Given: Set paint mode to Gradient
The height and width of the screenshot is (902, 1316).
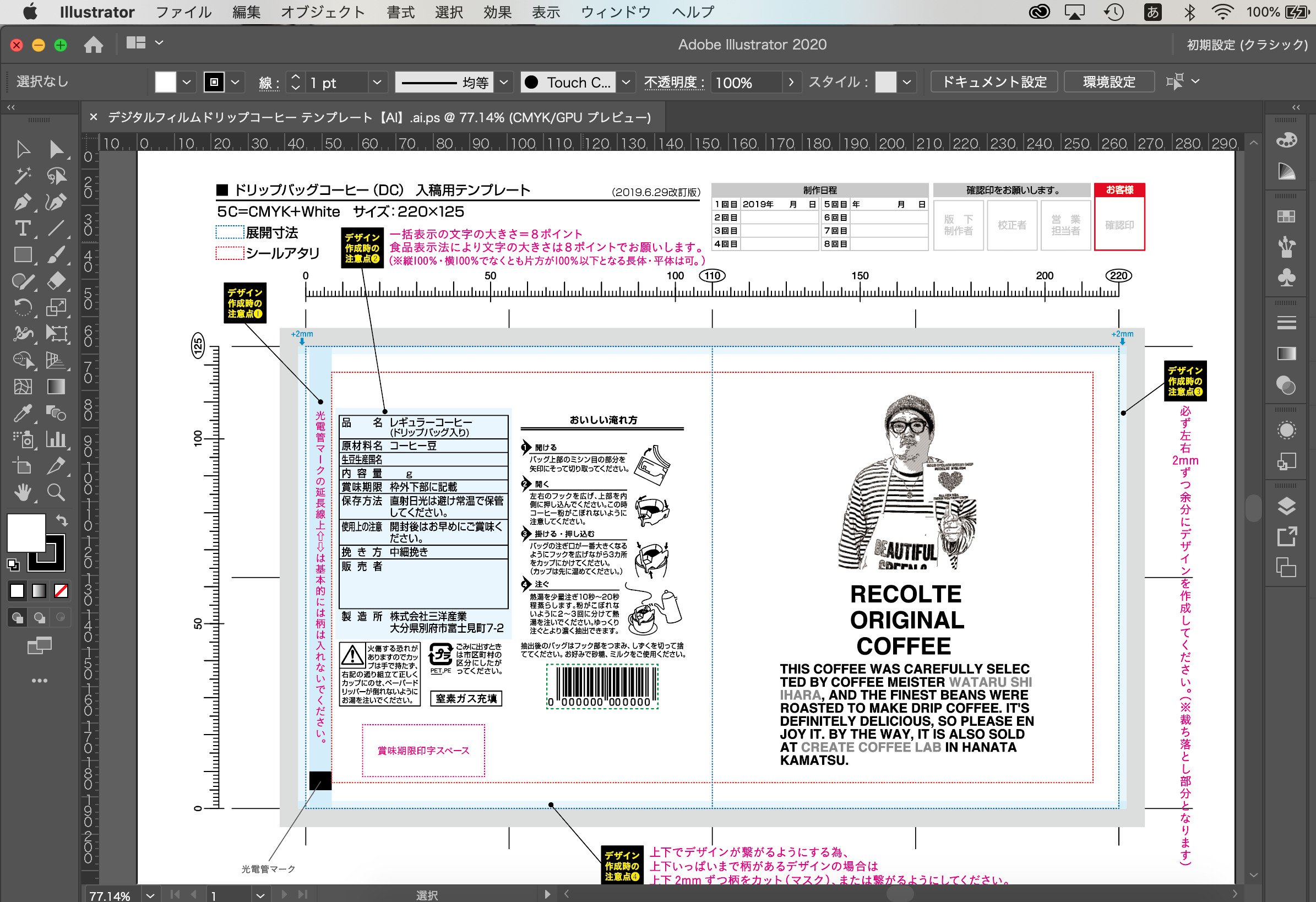Looking at the screenshot, I should [x=39, y=590].
